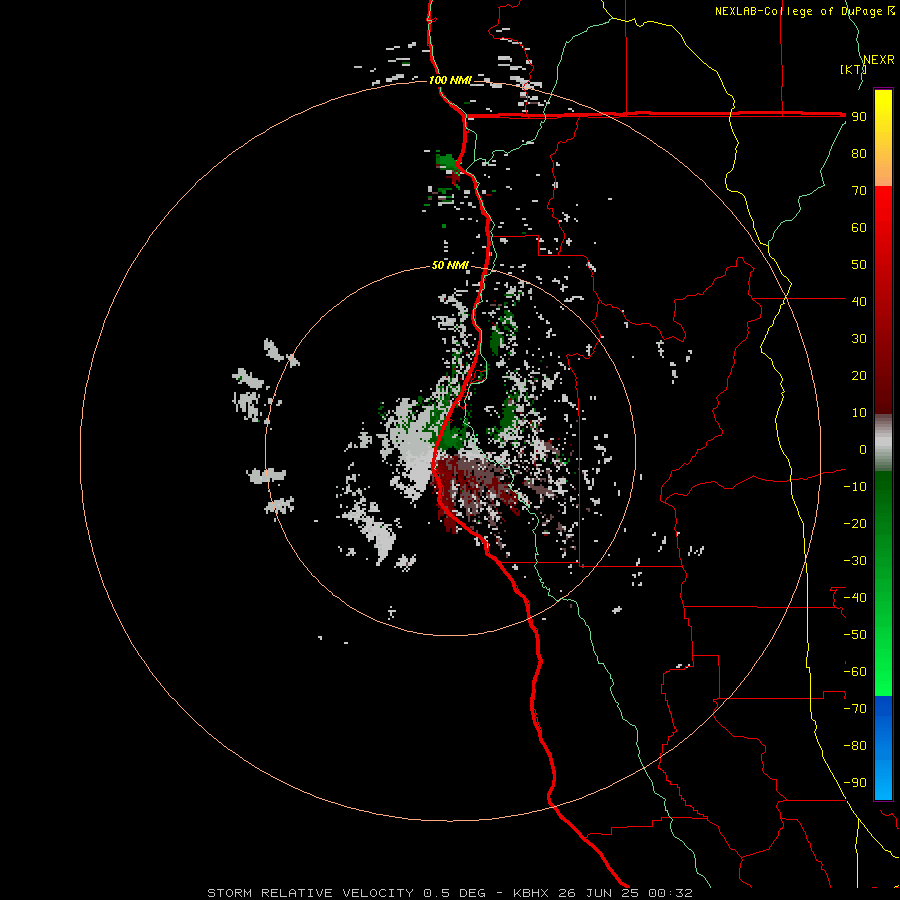This screenshot has width=900, height=900.
Task: Select the 50 tick label on the color scale
Action: [859, 265]
